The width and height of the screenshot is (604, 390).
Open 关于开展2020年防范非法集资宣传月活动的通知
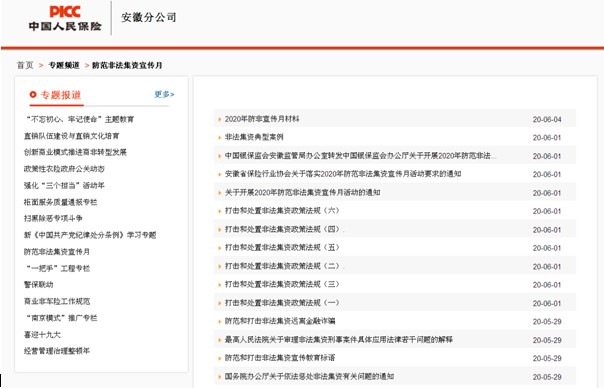pyautogui.click(x=302, y=192)
